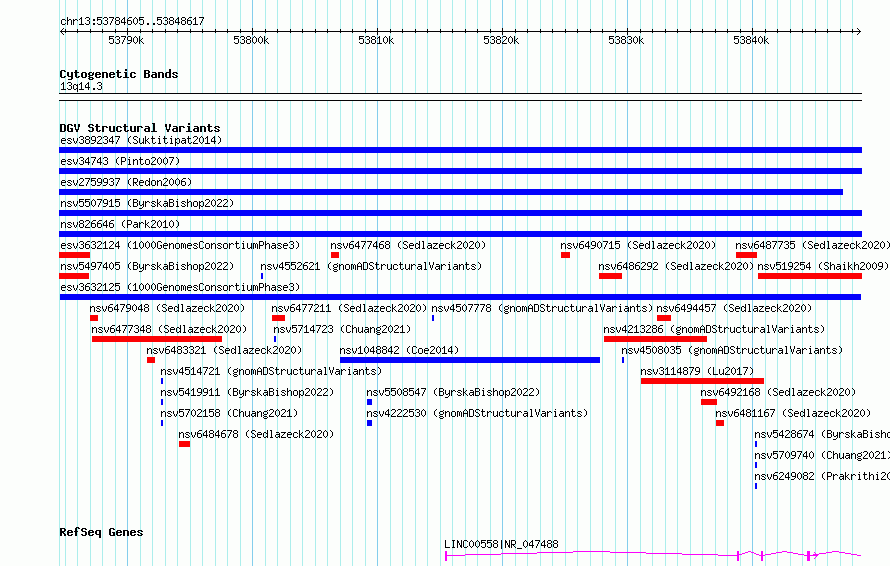Click nsv6249082 Prakrithi label
This screenshot has height=566, width=890.
point(822,476)
